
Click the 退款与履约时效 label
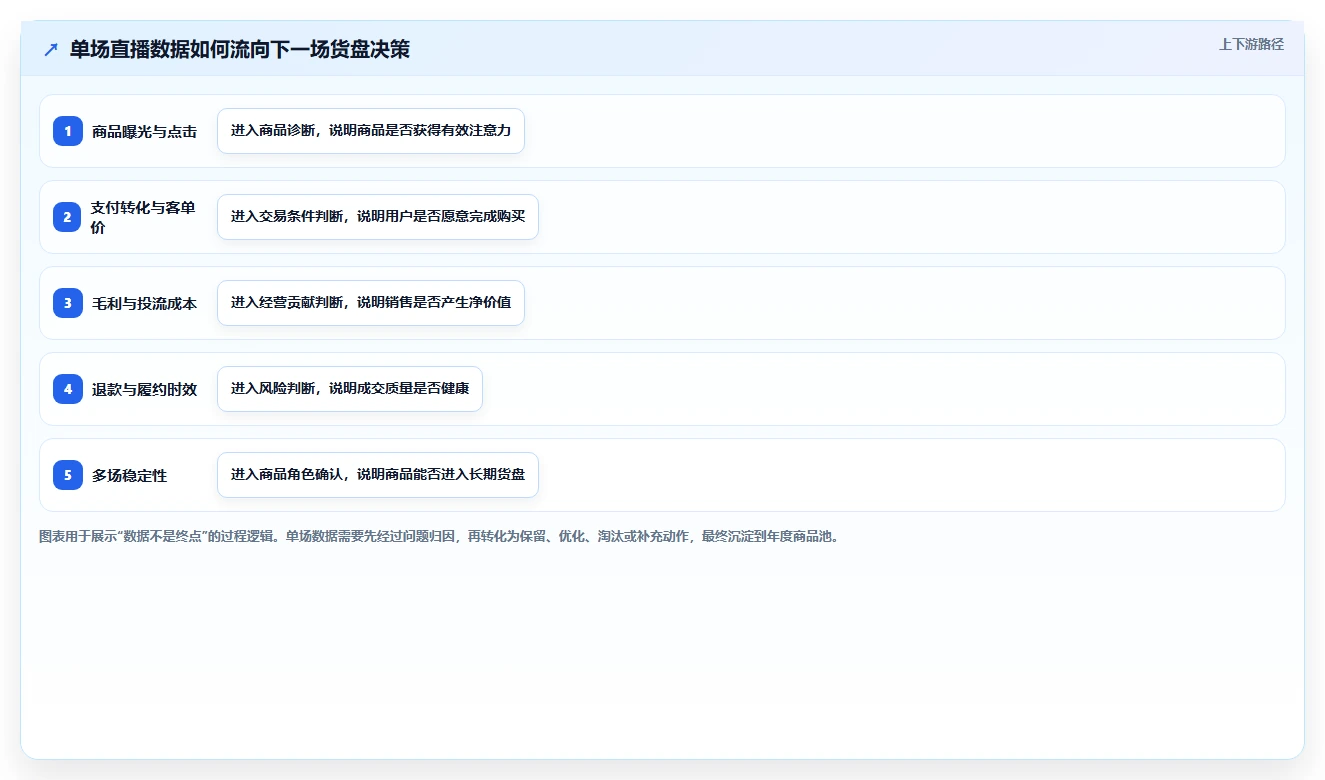[144, 390]
